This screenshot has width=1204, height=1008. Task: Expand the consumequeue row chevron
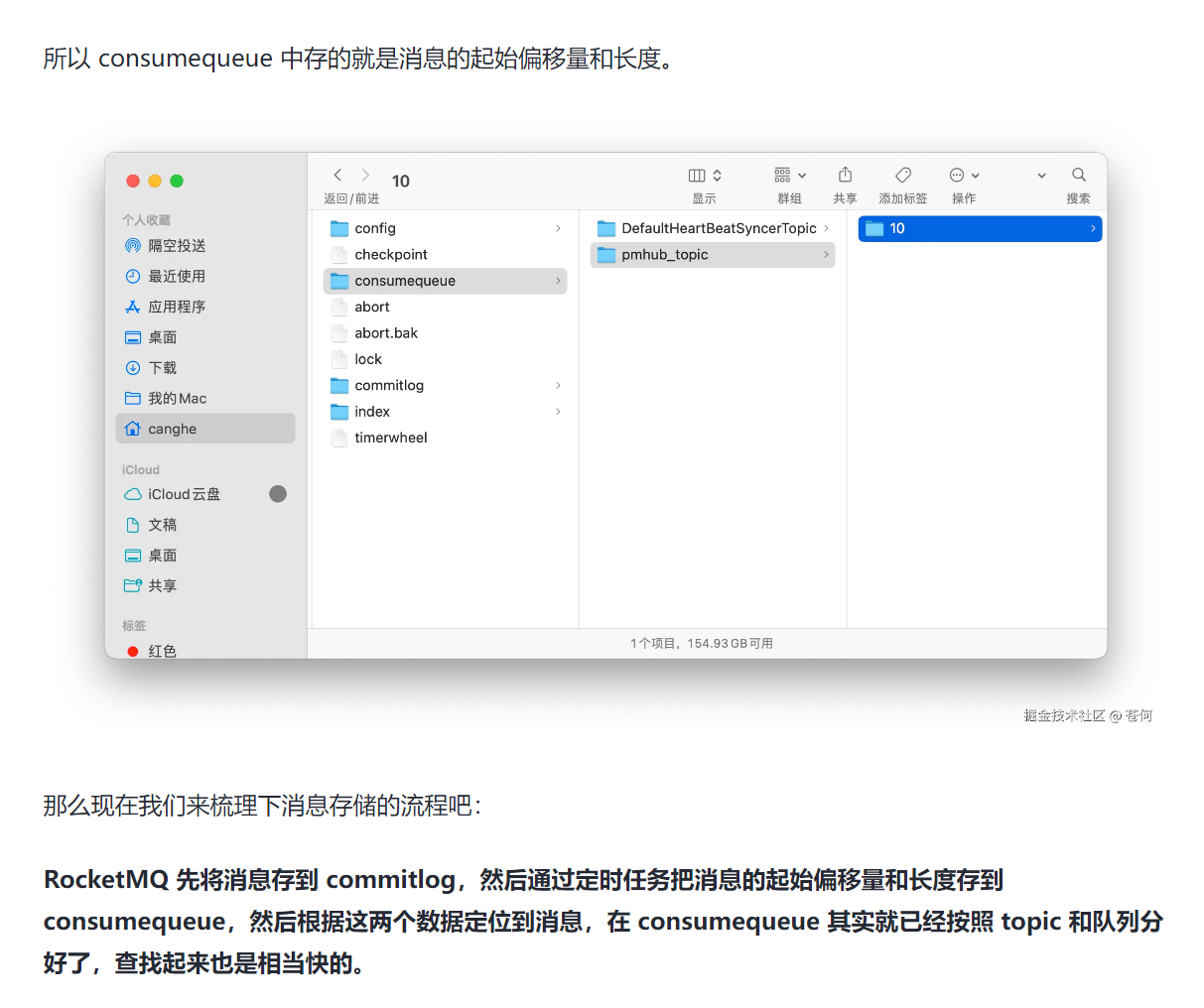click(558, 281)
